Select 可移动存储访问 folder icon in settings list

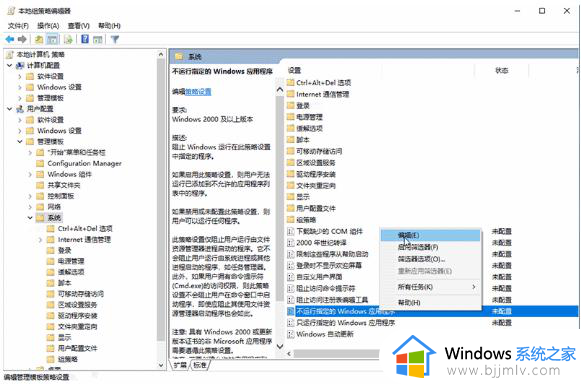(x=291, y=151)
